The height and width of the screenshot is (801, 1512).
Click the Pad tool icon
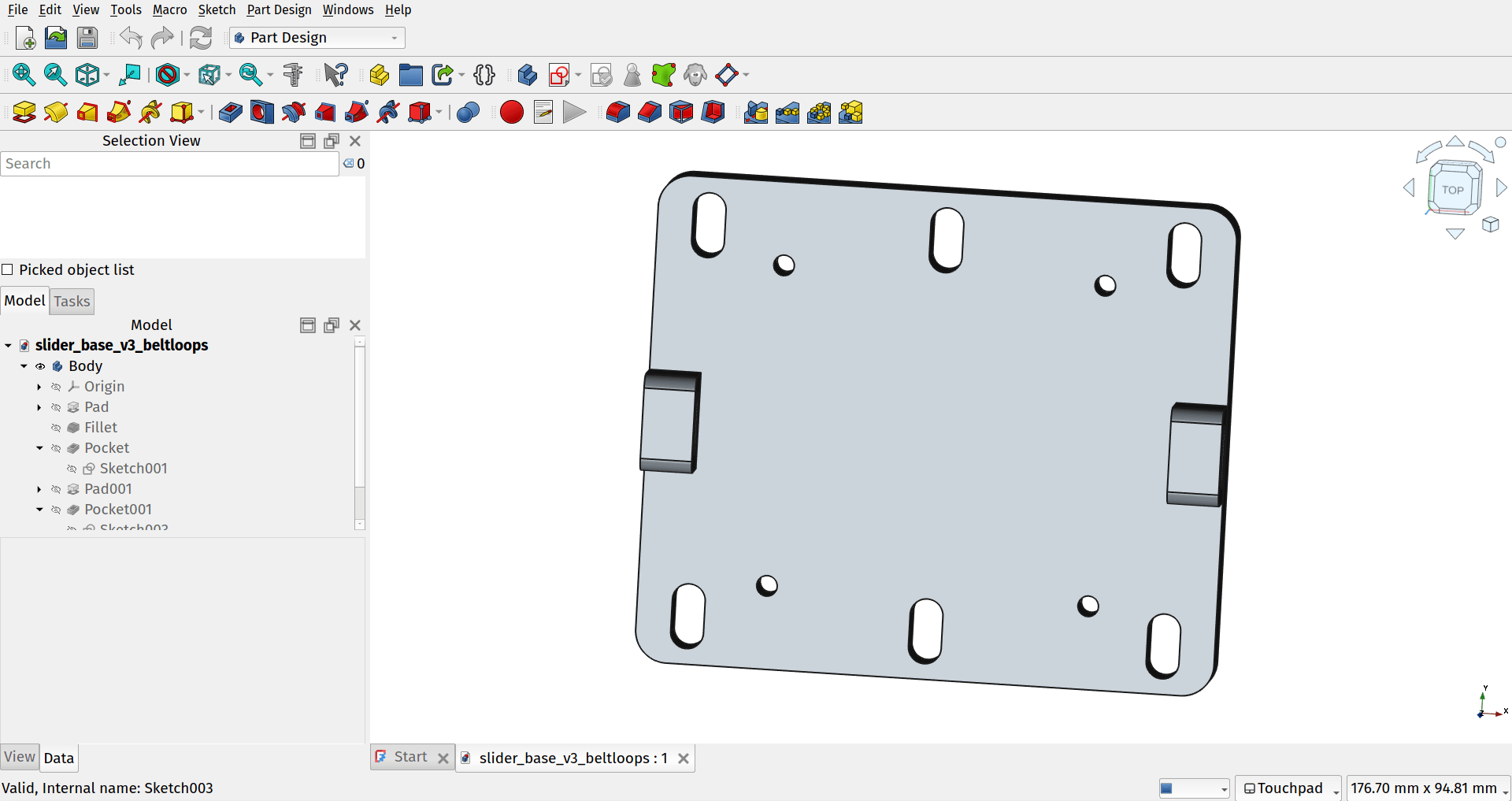[x=24, y=113]
